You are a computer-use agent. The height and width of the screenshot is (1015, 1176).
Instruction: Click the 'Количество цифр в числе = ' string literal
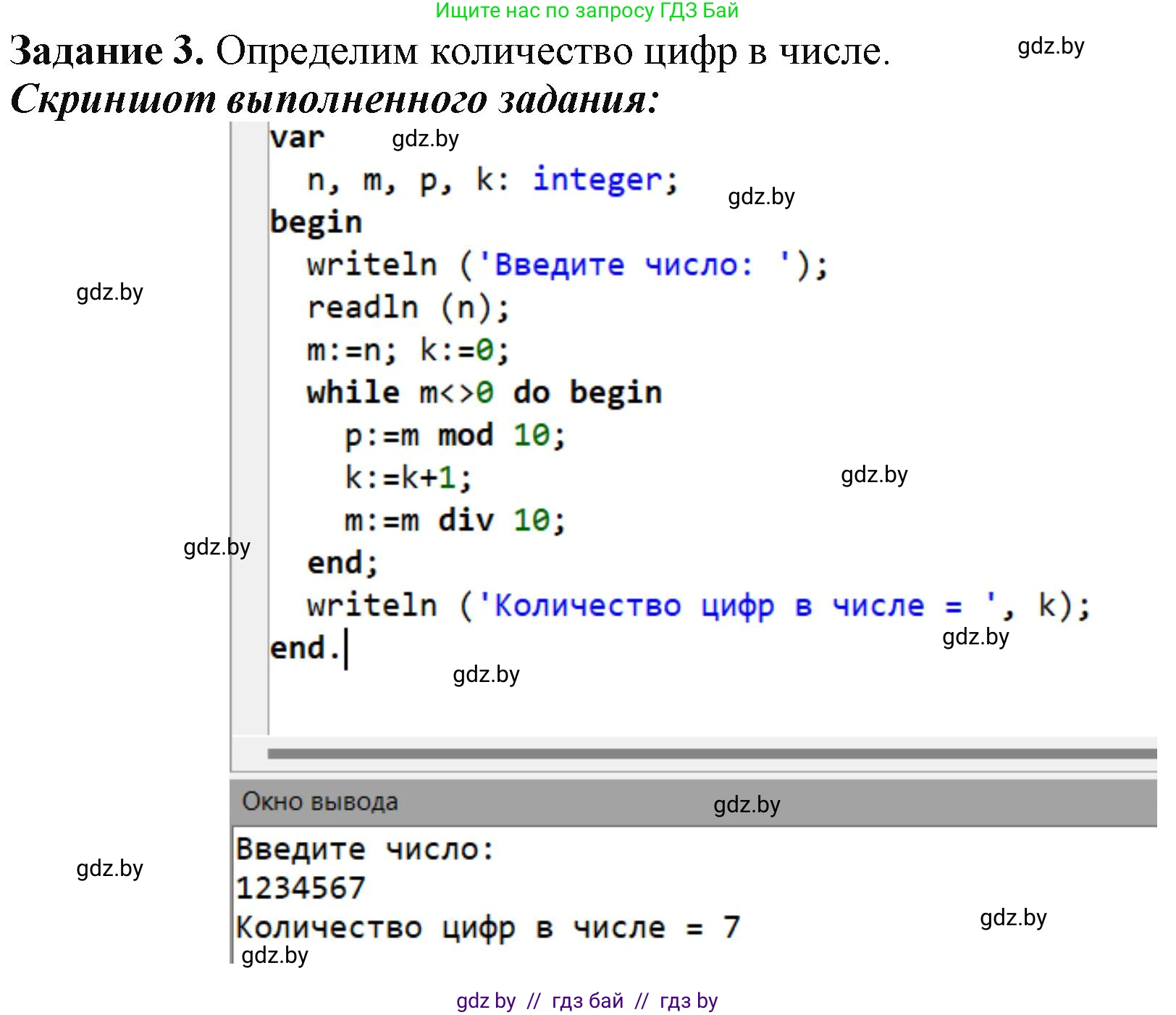click(739, 606)
